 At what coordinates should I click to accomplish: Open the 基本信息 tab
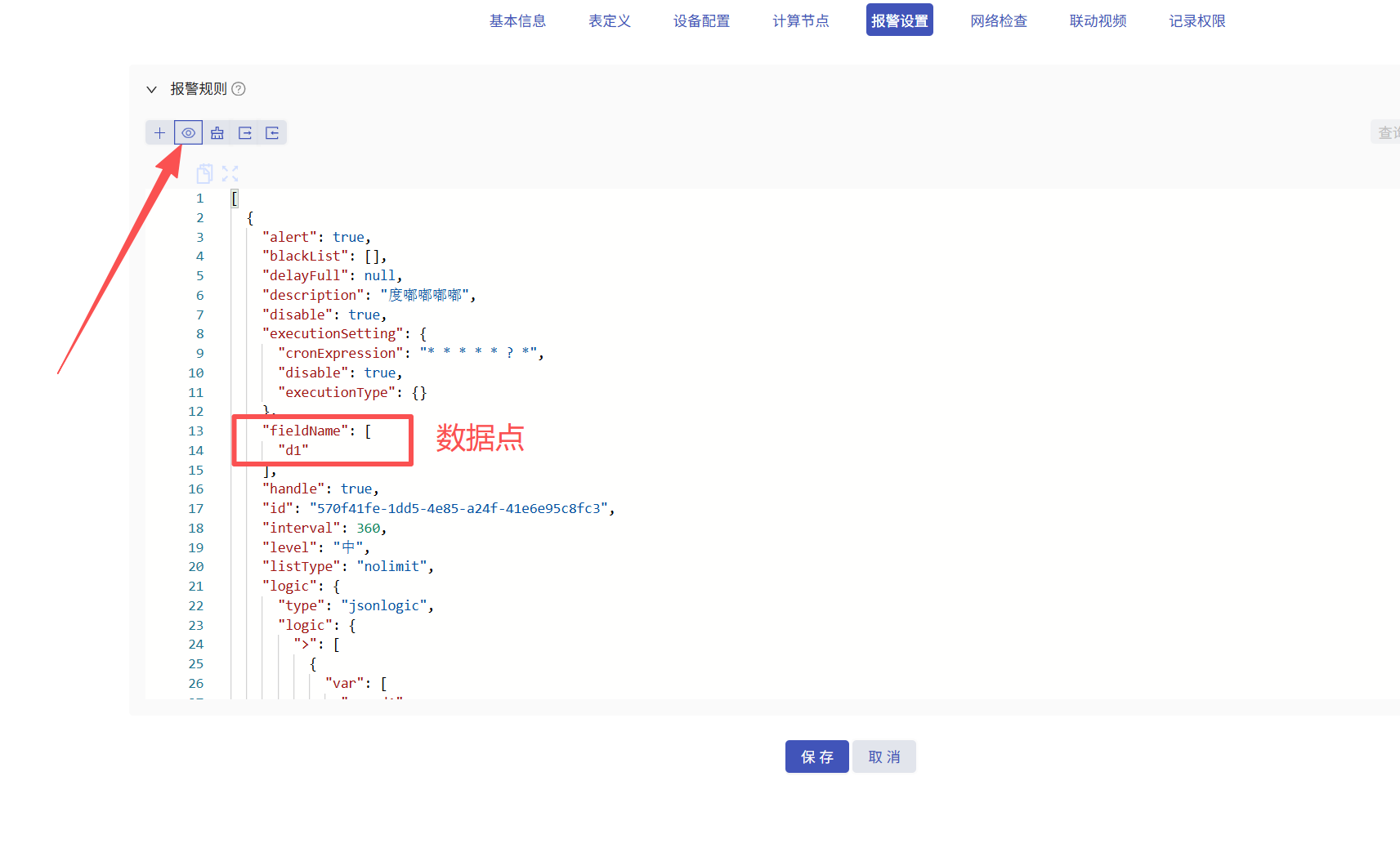(x=517, y=21)
